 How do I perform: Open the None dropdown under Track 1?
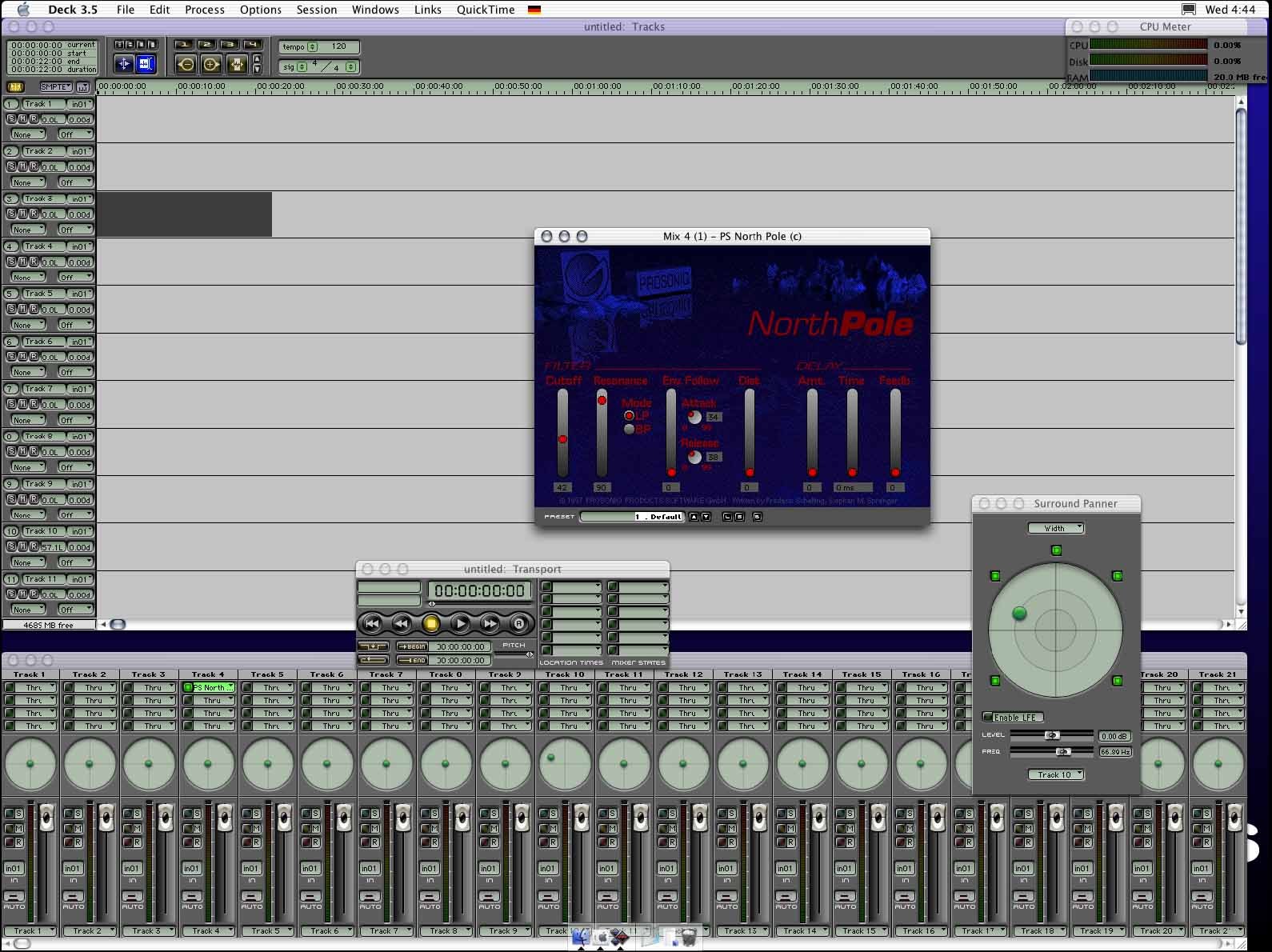click(x=27, y=134)
